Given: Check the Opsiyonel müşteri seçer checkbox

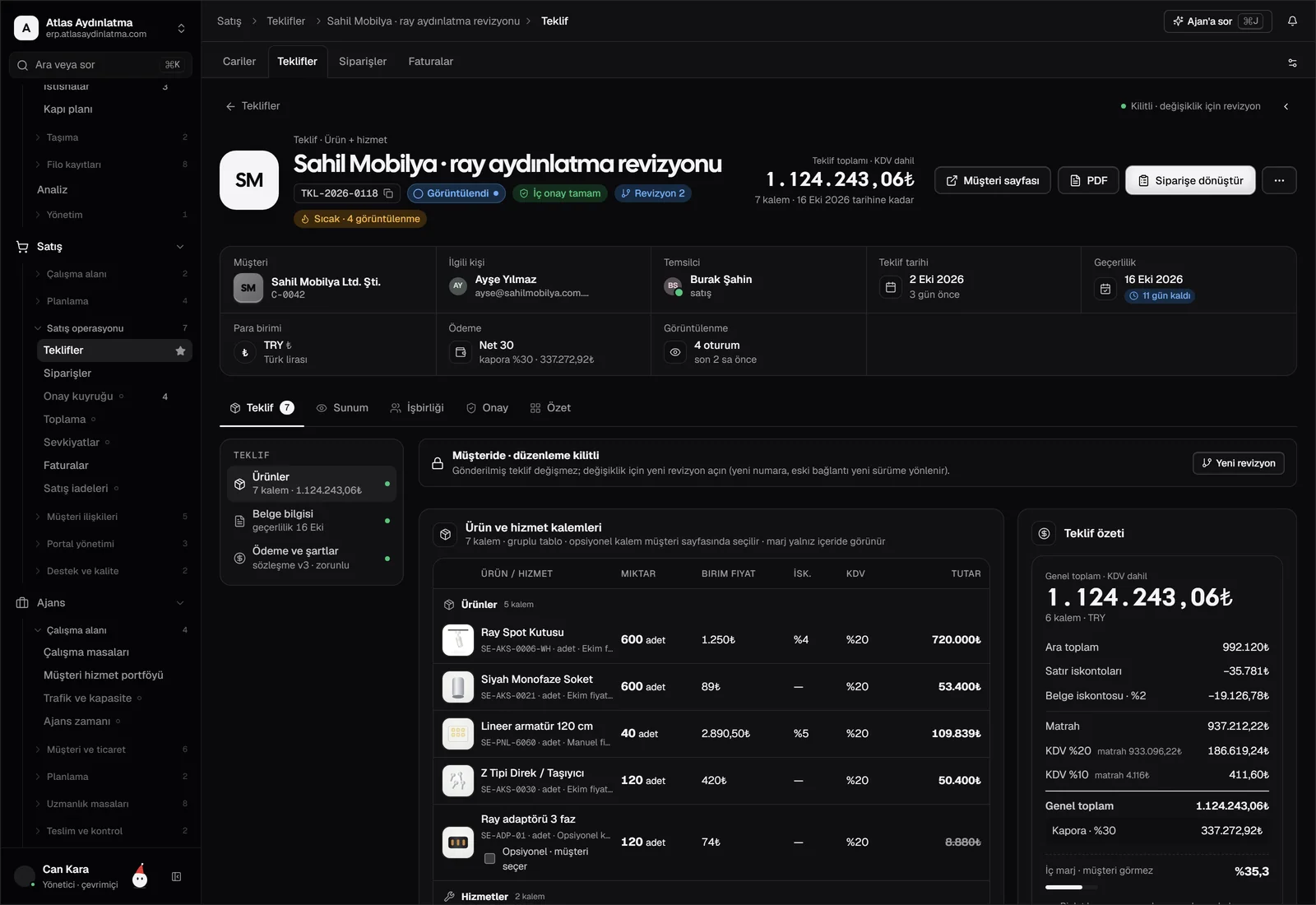Looking at the screenshot, I should [x=489, y=859].
